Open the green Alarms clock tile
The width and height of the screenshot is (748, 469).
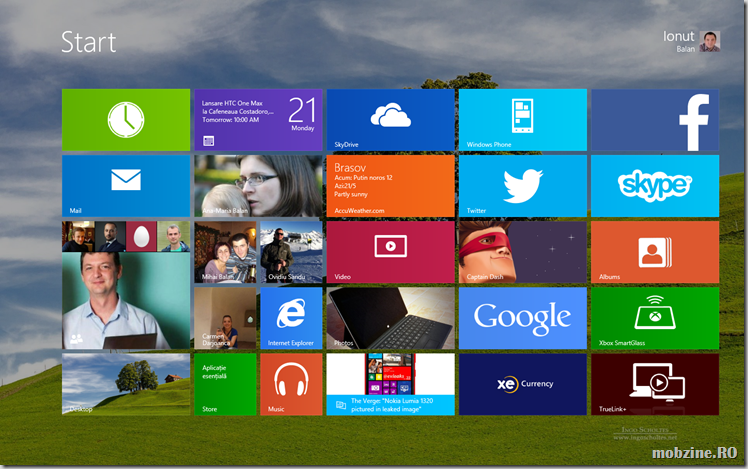tap(126, 120)
